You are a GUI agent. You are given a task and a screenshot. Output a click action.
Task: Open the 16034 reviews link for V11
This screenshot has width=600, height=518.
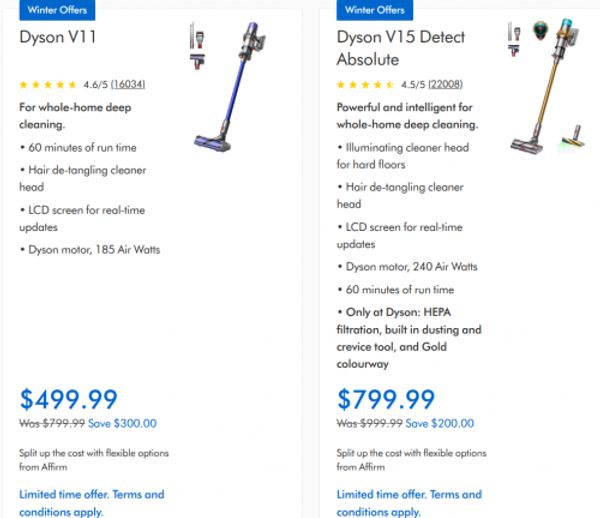click(x=130, y=85)
